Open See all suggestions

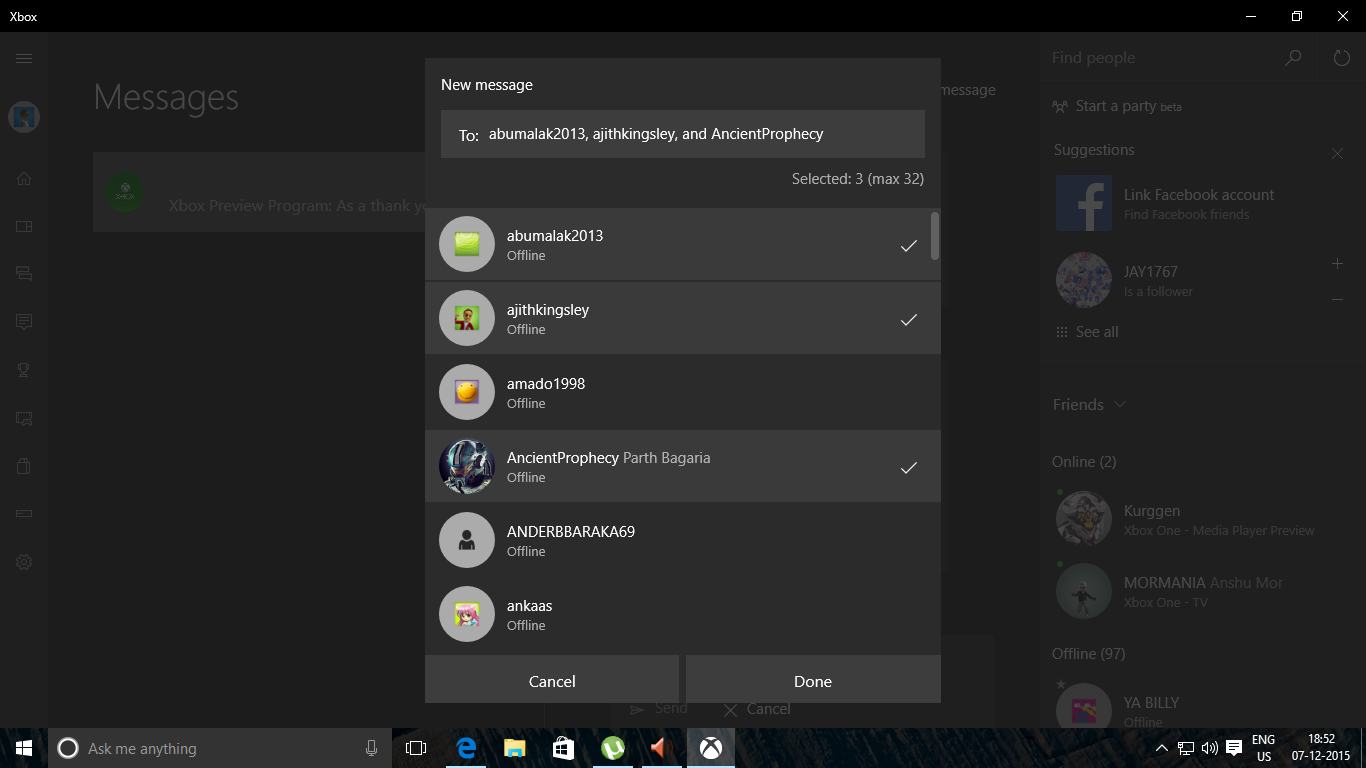[x=1087, y=332]
